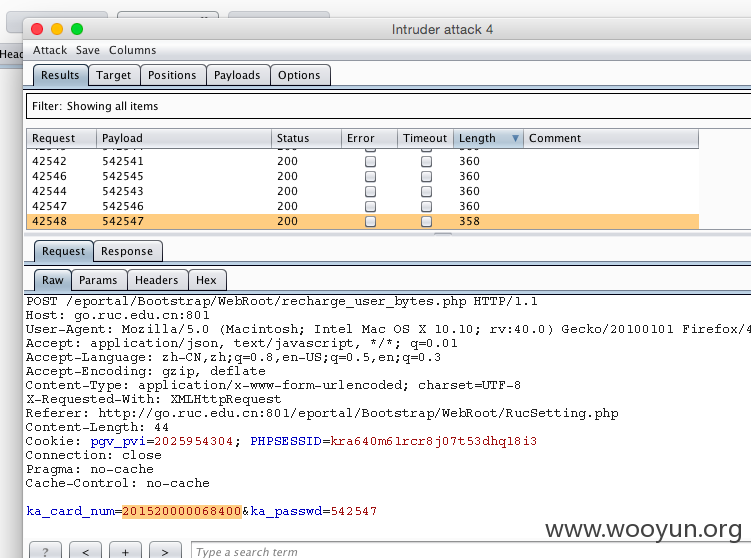This screenshot has width=751, height=558.
Task: Focus the search term input field
Action: [471, 551]
